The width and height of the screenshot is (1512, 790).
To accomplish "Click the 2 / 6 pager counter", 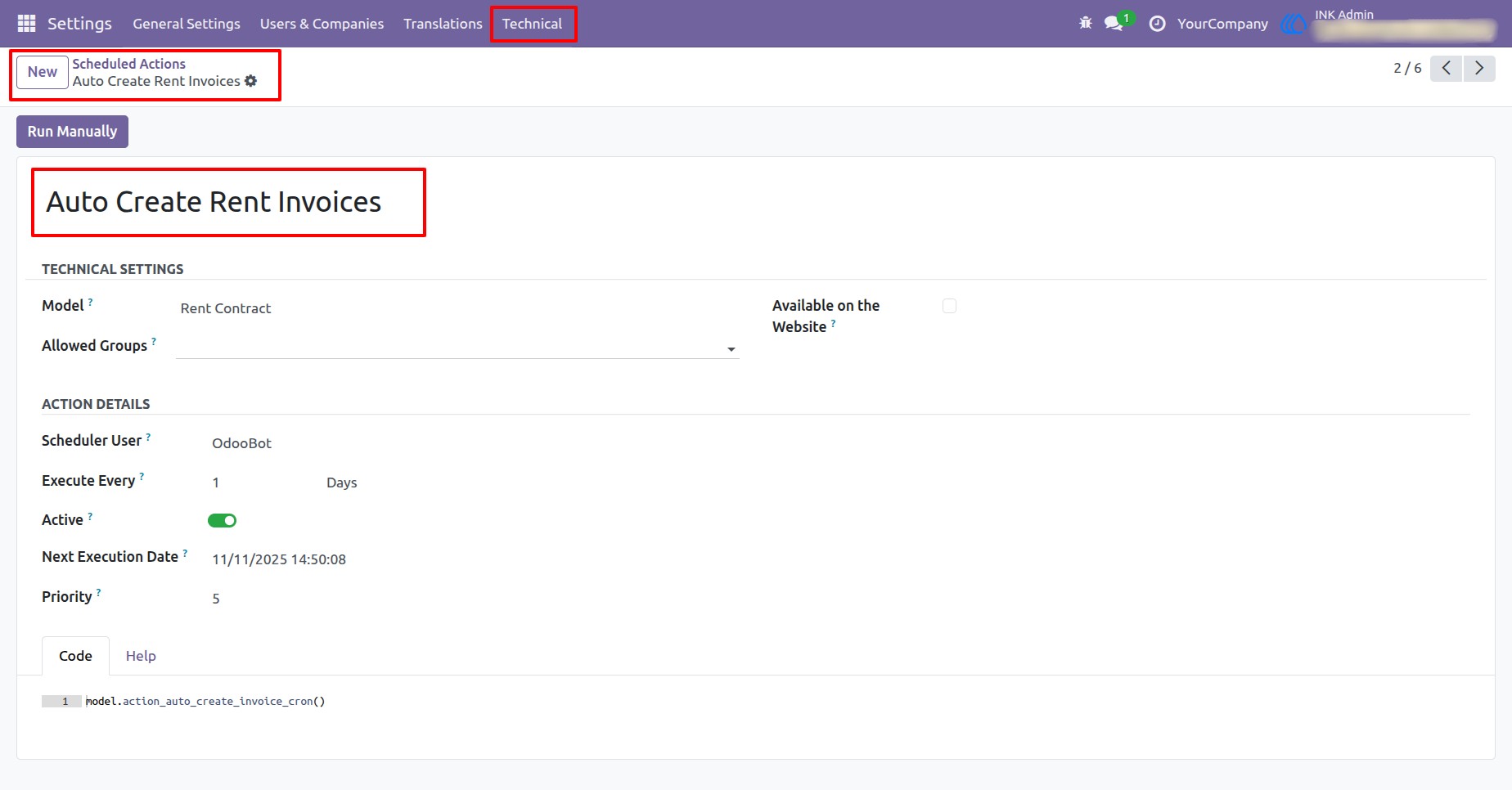I will click(1407, 68).
